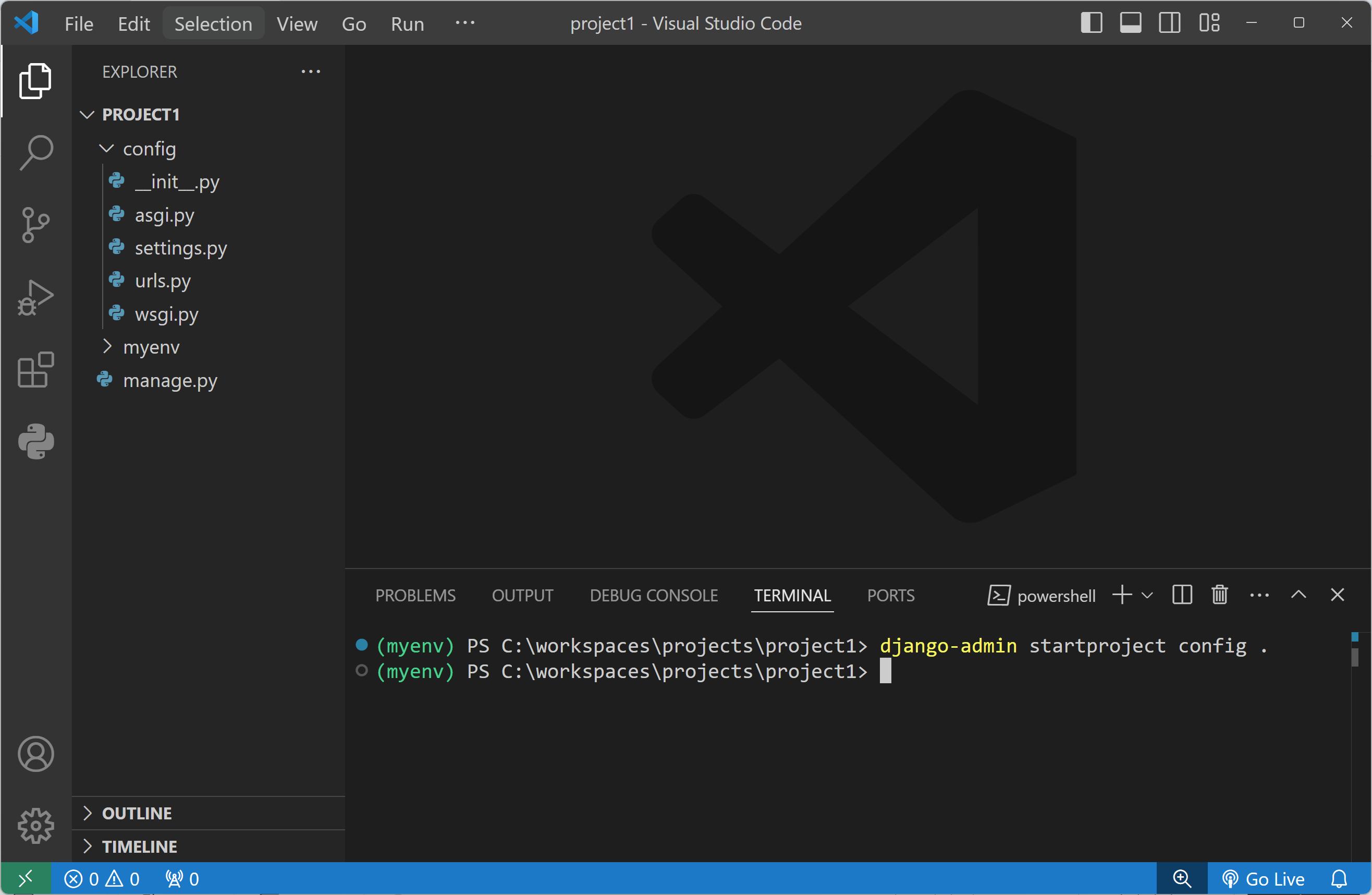This screenshot has width=1372, height=895.
Task: Split the terminal panel
Action: 1182,595
